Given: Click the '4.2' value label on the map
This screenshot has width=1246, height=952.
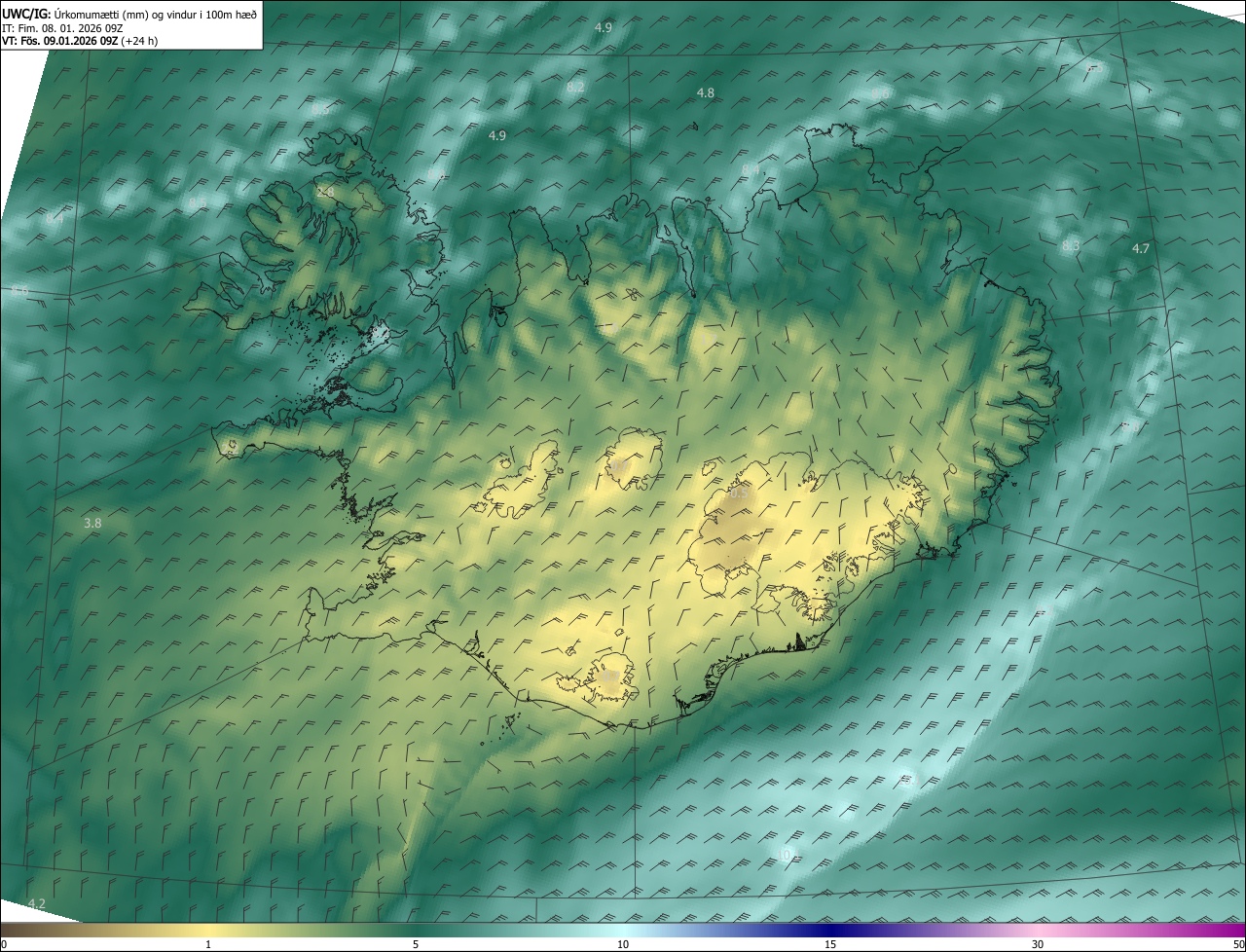Looking at the screenshot, I should coord(37,904).
